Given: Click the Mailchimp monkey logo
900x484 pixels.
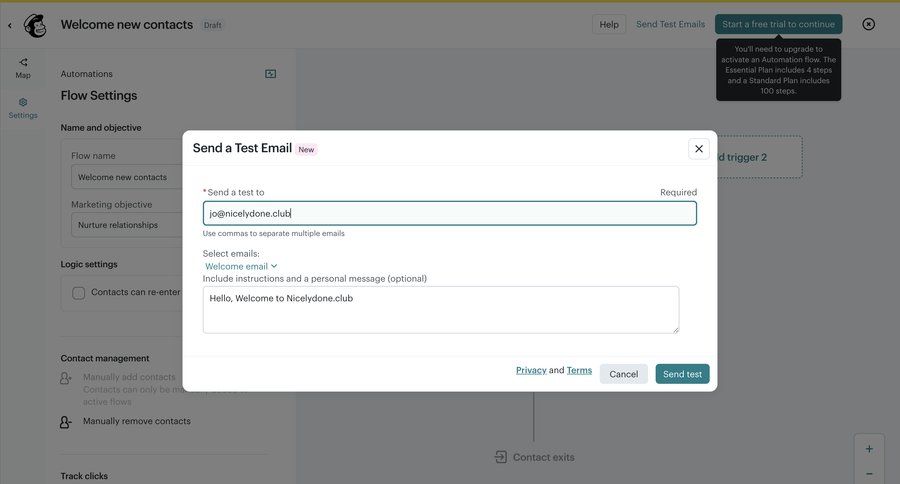Looking at the screenshot, I should tap(35, 25).
